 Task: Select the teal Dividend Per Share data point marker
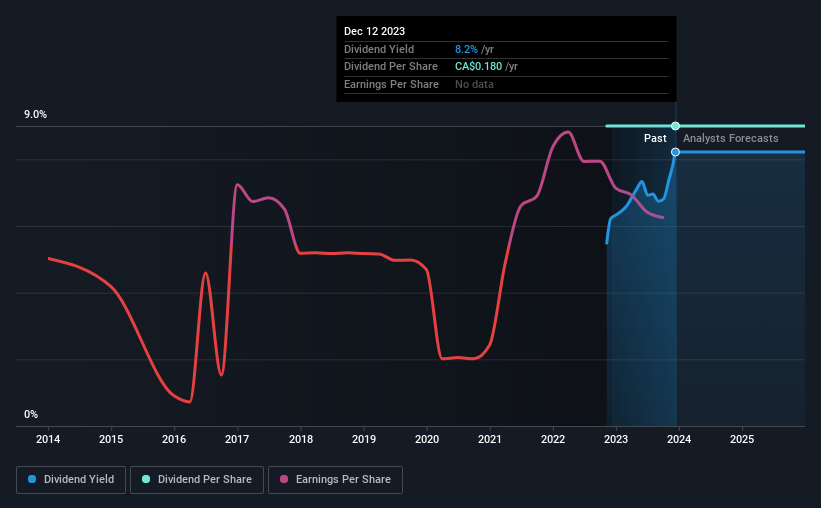point(675,126)
